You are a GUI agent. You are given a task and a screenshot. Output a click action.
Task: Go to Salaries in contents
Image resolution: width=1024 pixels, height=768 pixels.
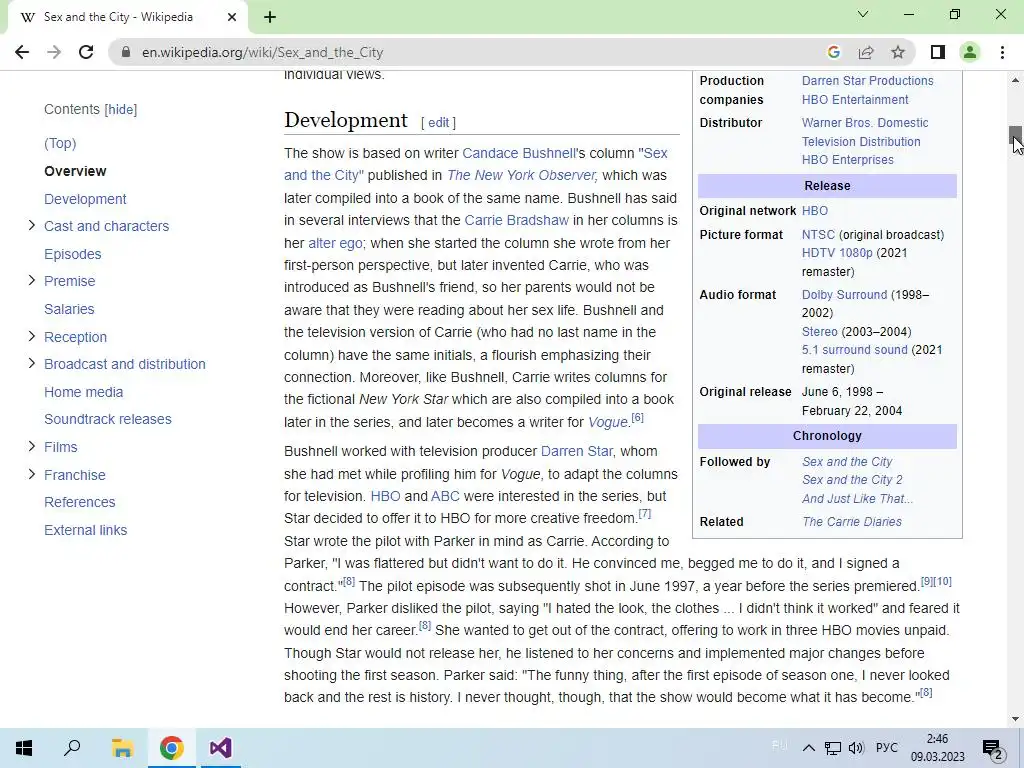(x=69, y=309)
